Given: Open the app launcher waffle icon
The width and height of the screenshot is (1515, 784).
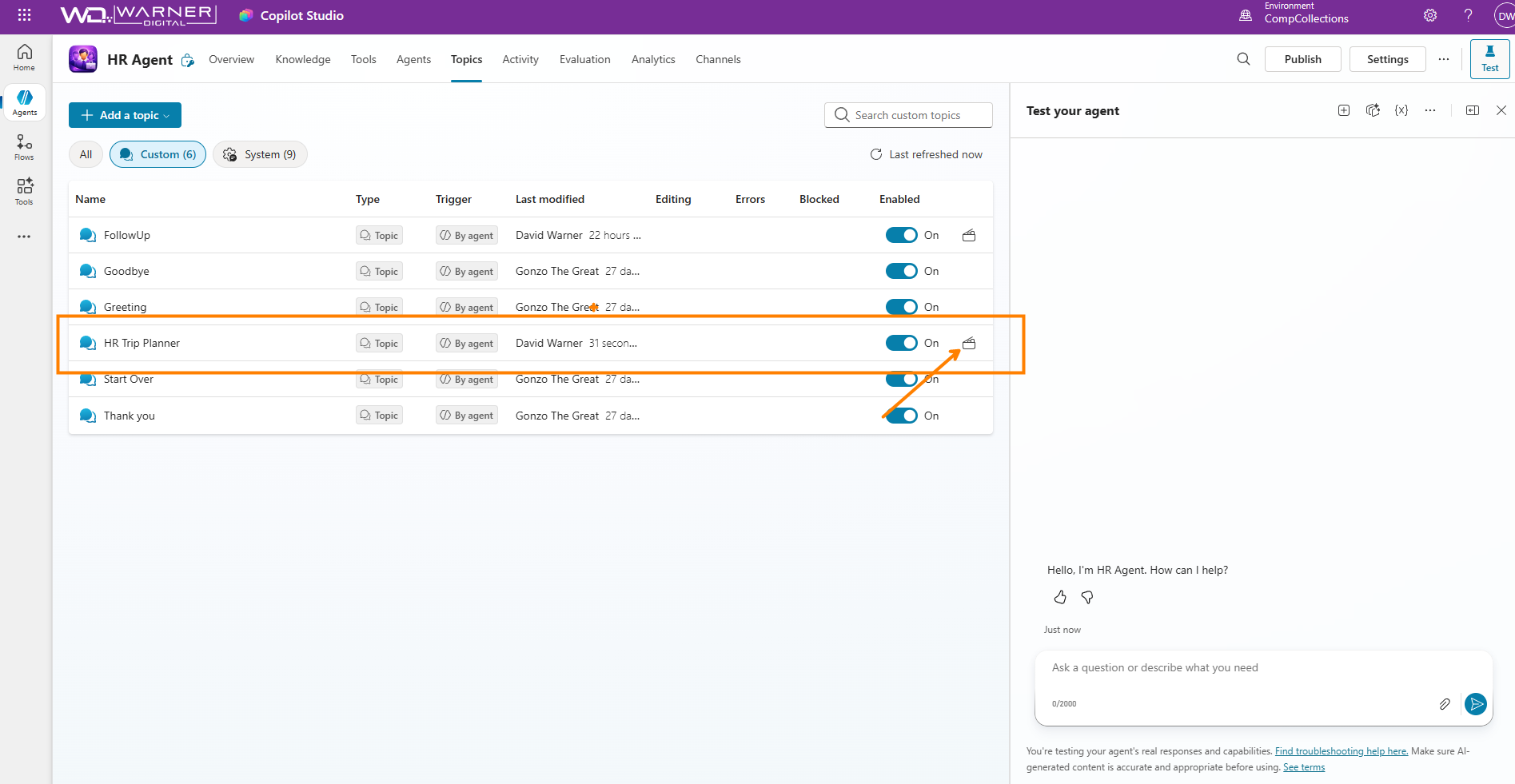Looking at the screenshot, I should coord(24,15).
